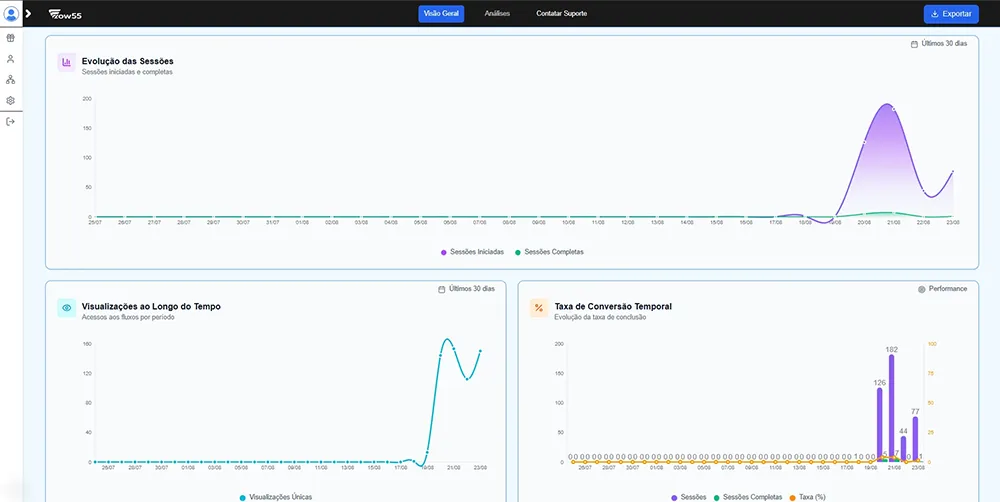
Task: Open the Últimos 30 dias selector in Visualizações card
Action: [x=467, y=289]
